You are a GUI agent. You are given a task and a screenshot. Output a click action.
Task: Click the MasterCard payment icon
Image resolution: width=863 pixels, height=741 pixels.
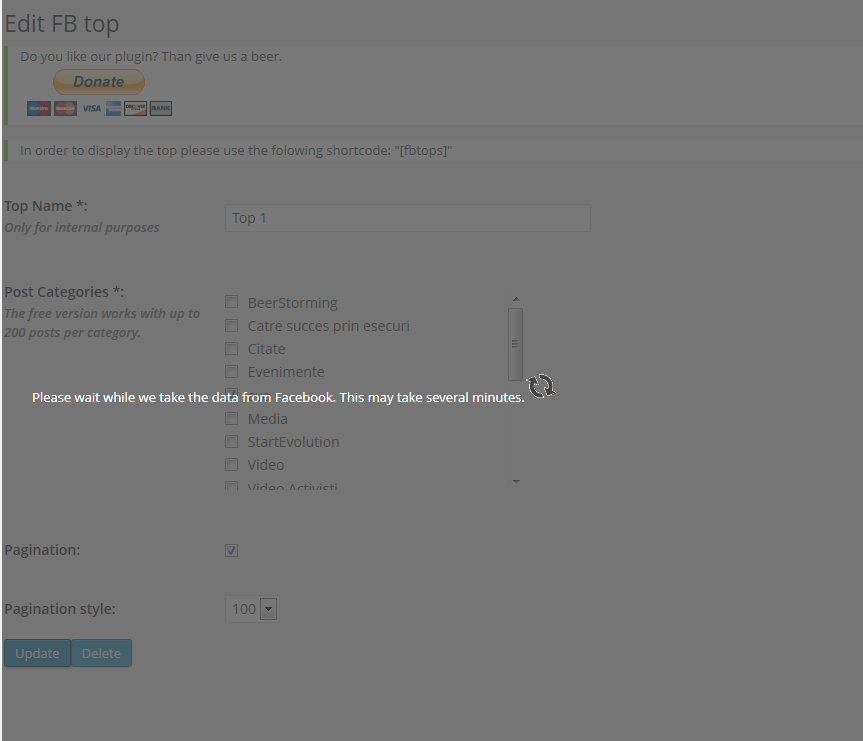pos(65,108)
